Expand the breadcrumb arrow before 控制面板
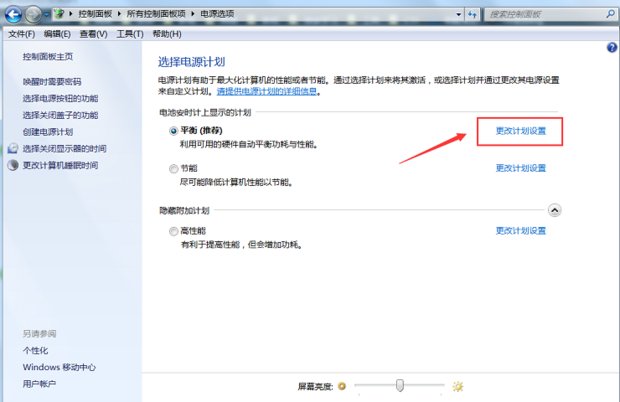The width and height of the screenshot is (620, 402). tap(71, 14)
